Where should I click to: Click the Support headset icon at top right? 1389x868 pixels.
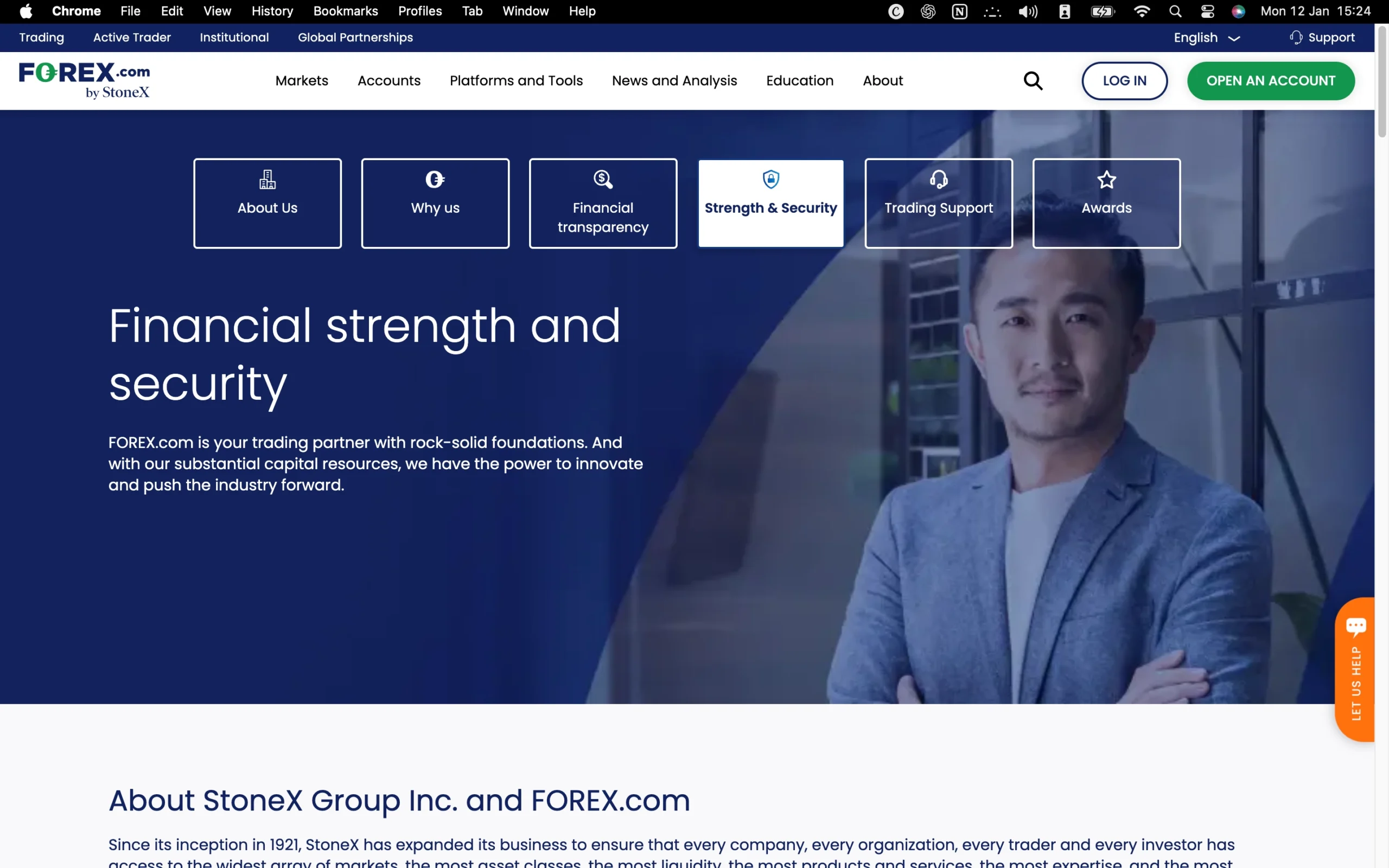tap(1296, 37)
